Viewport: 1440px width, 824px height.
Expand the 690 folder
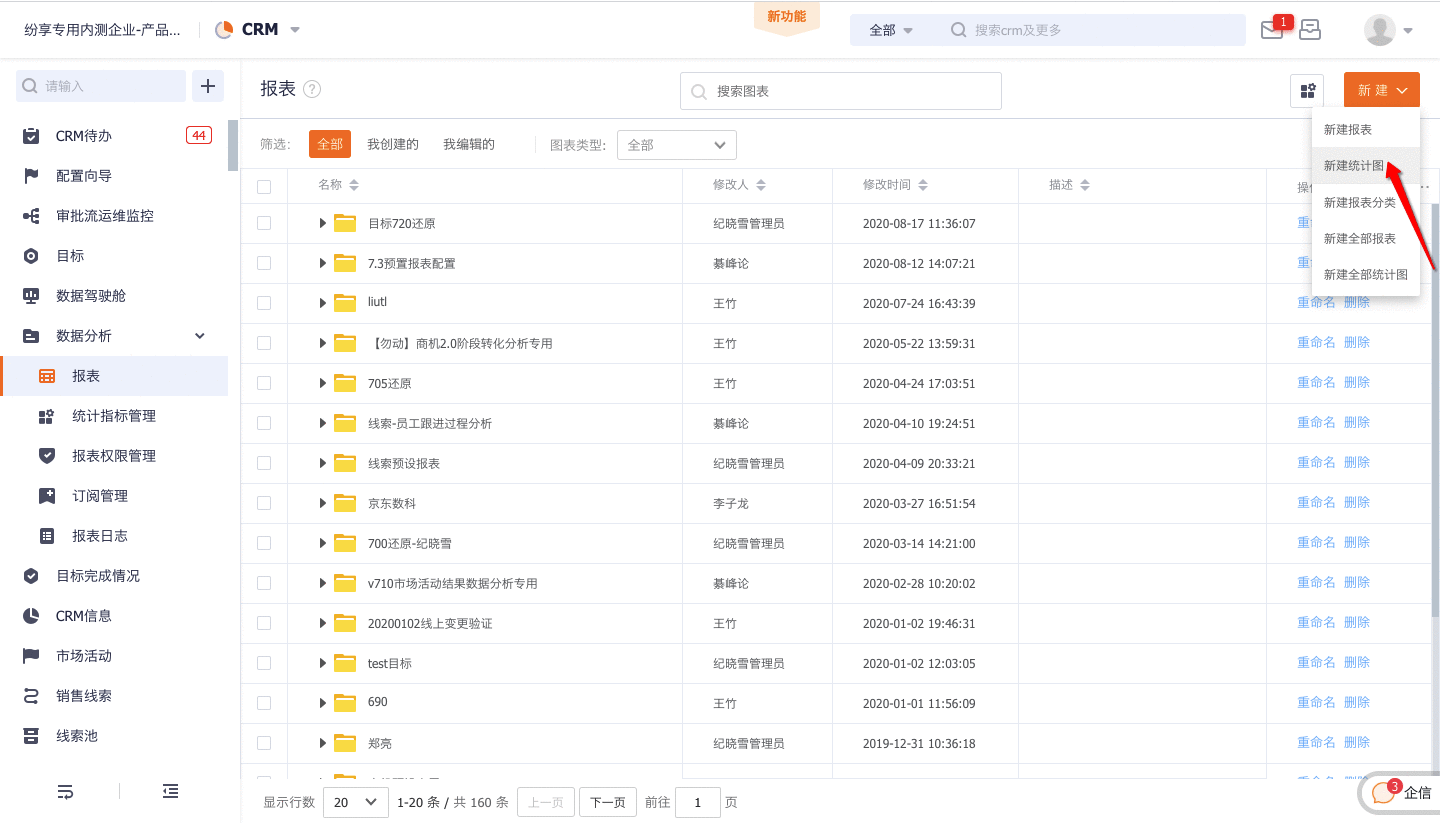tap(323, 703)
